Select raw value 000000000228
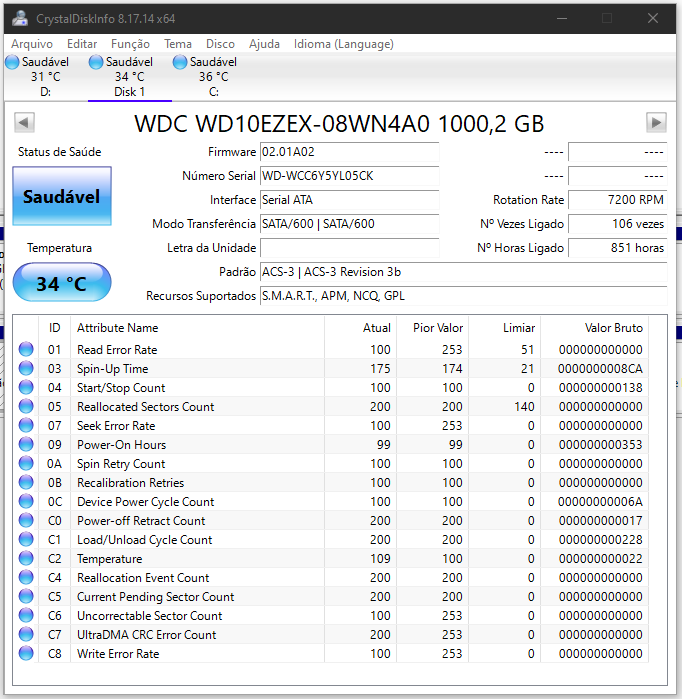 click(600, 539)
